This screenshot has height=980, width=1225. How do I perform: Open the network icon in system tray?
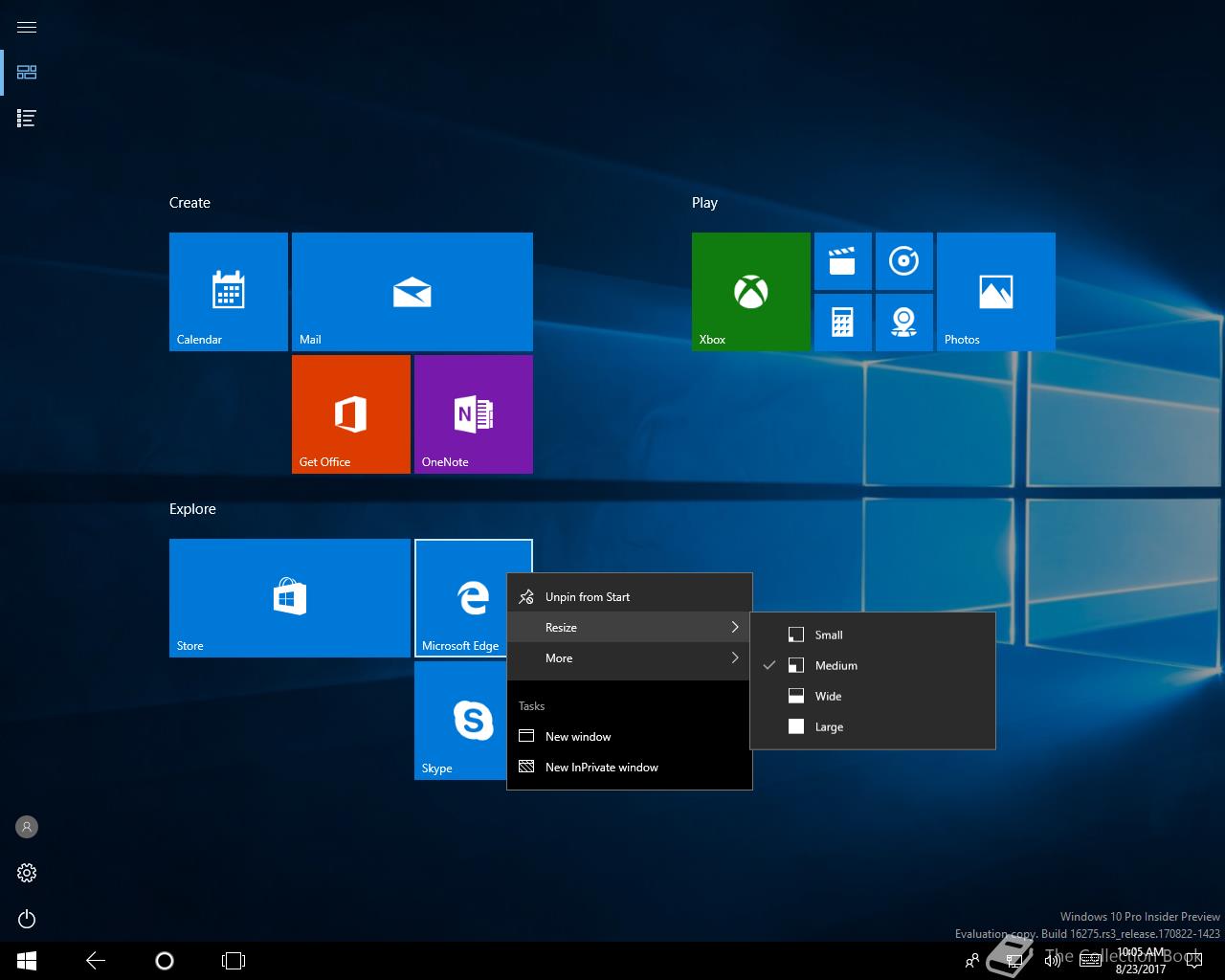tap(1014, 961)
